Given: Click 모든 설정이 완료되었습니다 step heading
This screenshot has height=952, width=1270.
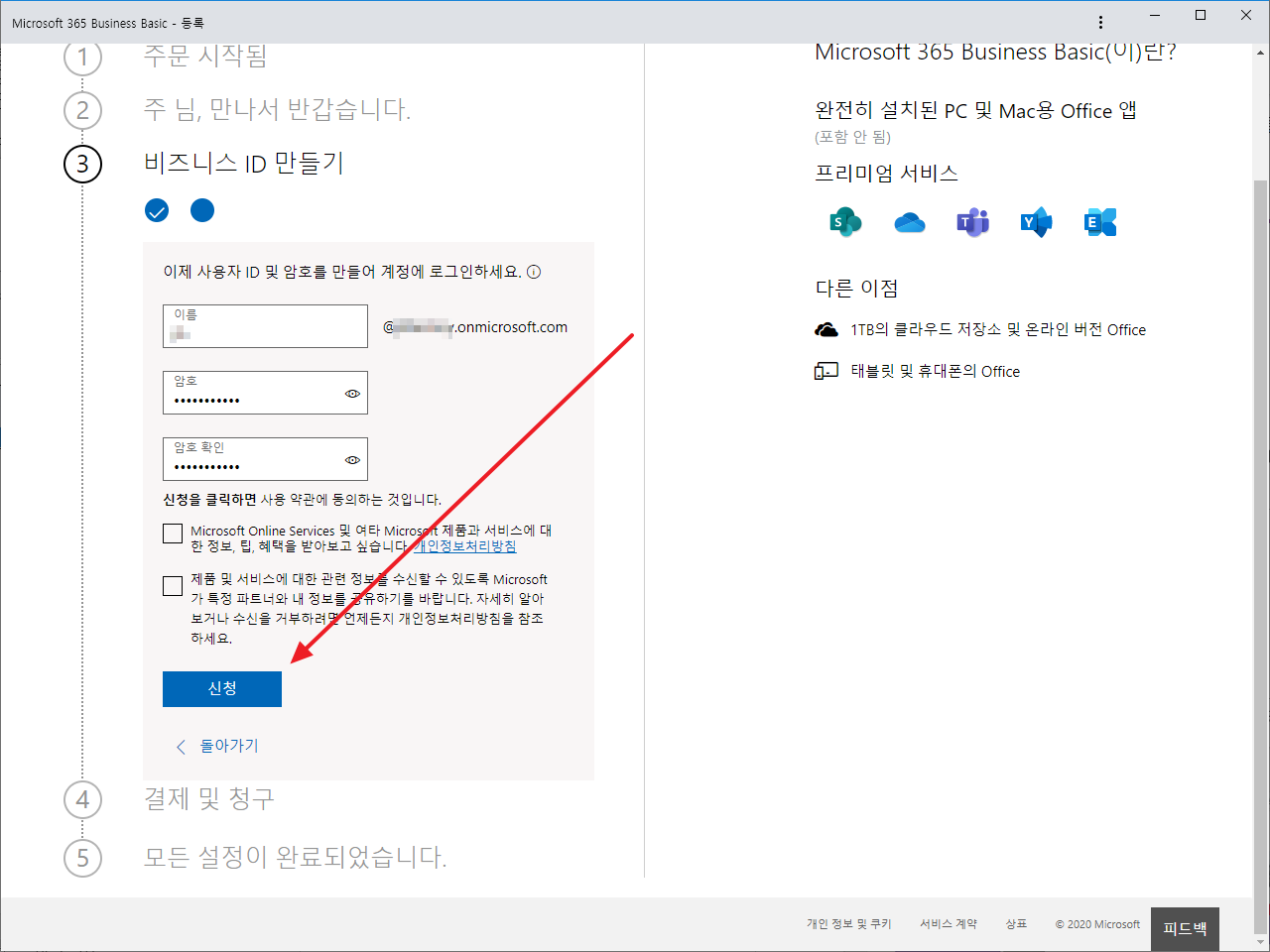Looking at the screenshot, I should (x=296, y=857).
